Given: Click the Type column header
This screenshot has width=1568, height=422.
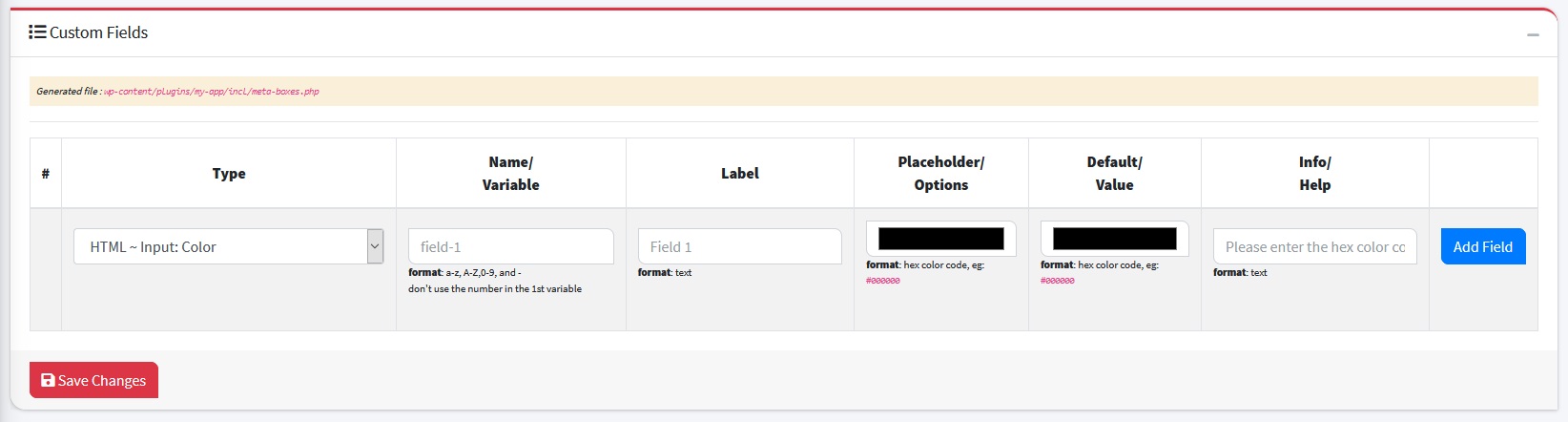Looking at the screenshot, I should pos(229,174).
